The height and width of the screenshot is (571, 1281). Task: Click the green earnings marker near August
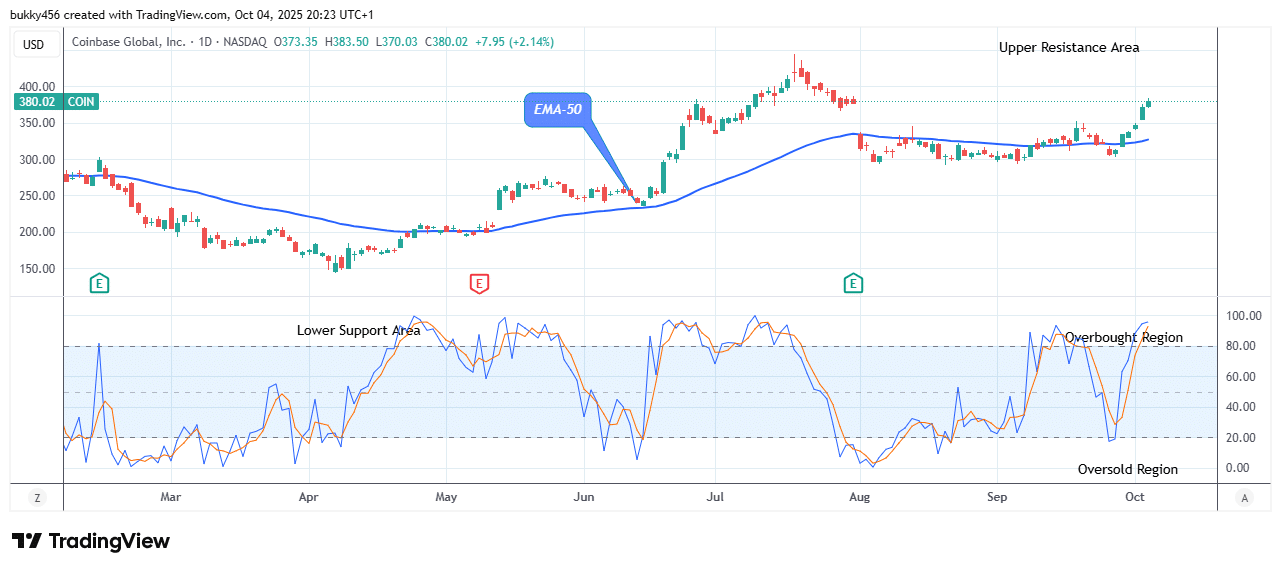click(853, 284)
